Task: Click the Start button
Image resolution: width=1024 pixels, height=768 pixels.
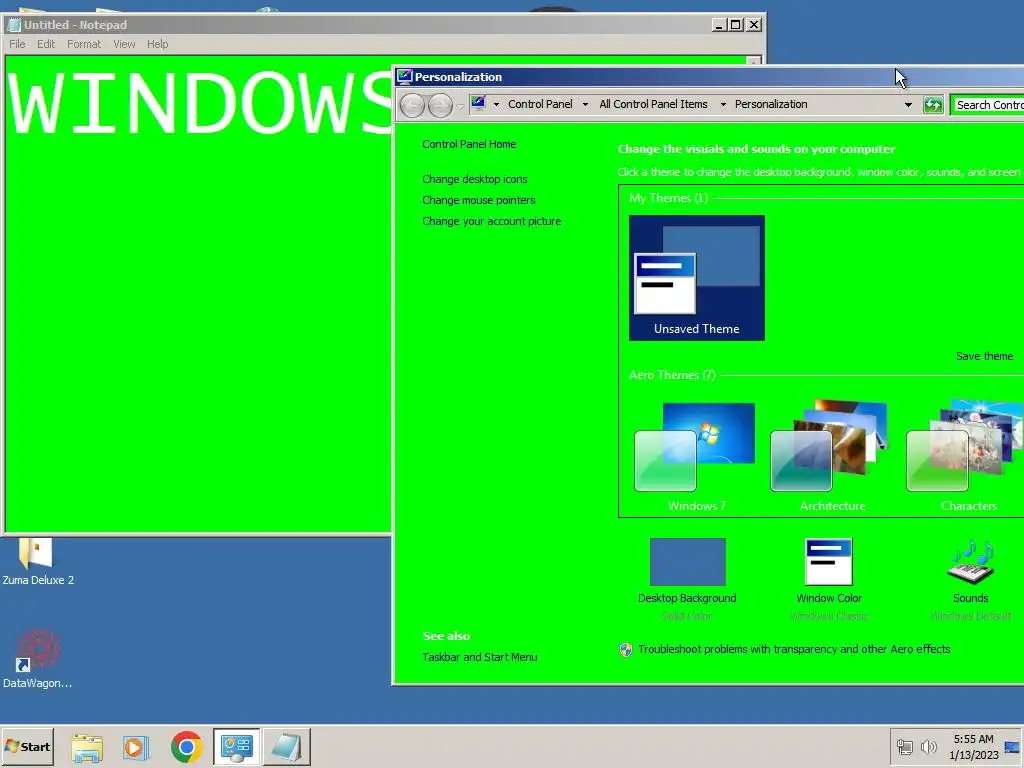Action: pos(27,747)
